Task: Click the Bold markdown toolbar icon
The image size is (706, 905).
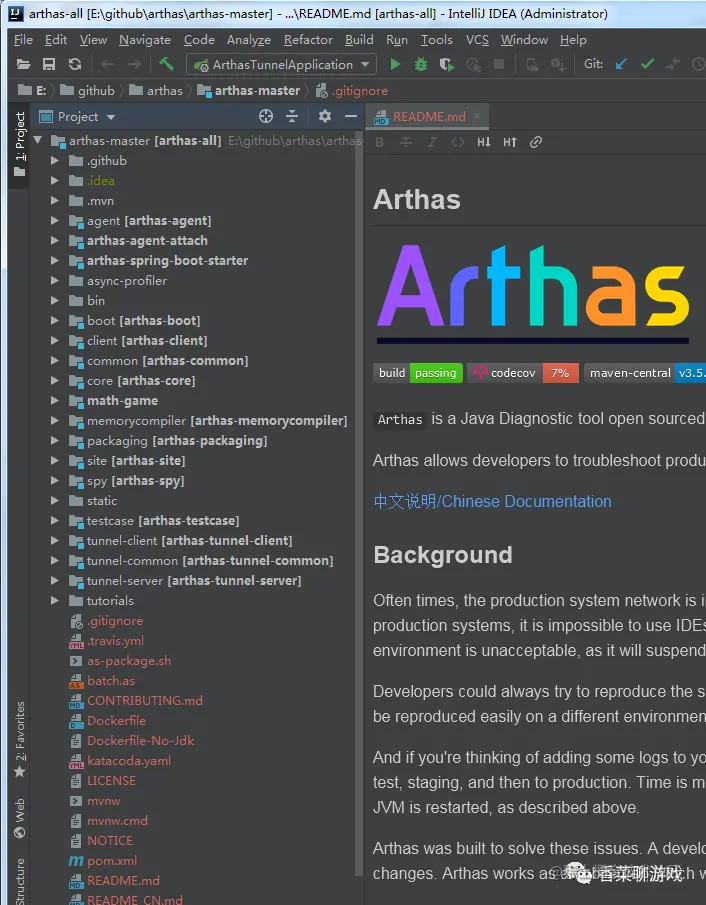Action: pos(379,142)
